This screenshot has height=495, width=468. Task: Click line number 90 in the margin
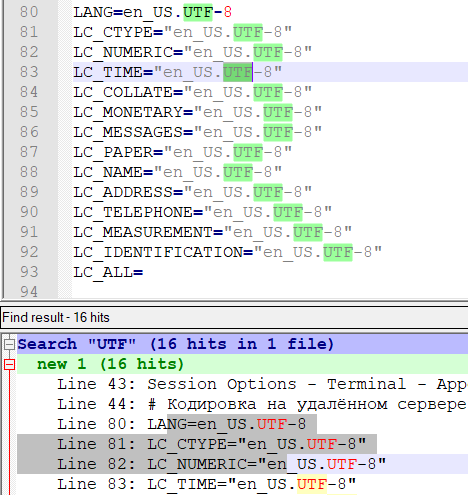point(29,212)
